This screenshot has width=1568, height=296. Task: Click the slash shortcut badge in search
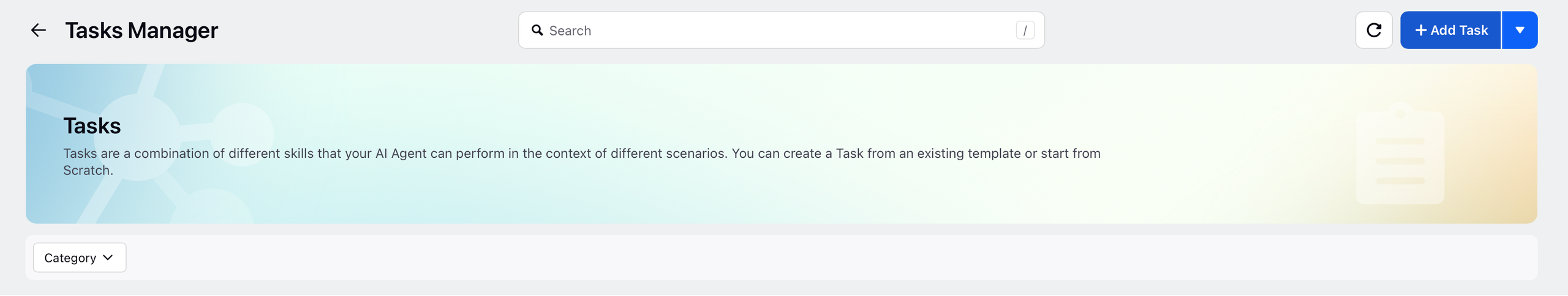(1025, 30)
